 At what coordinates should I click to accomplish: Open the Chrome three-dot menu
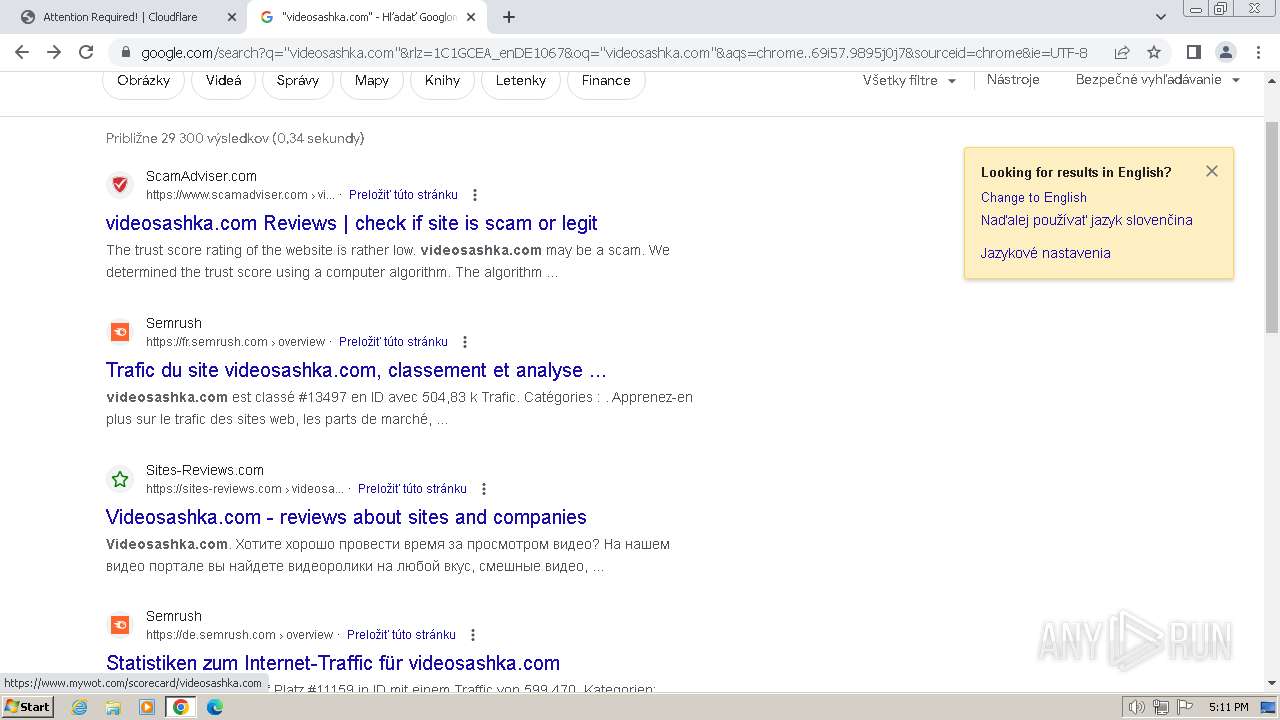point(1258,52)
